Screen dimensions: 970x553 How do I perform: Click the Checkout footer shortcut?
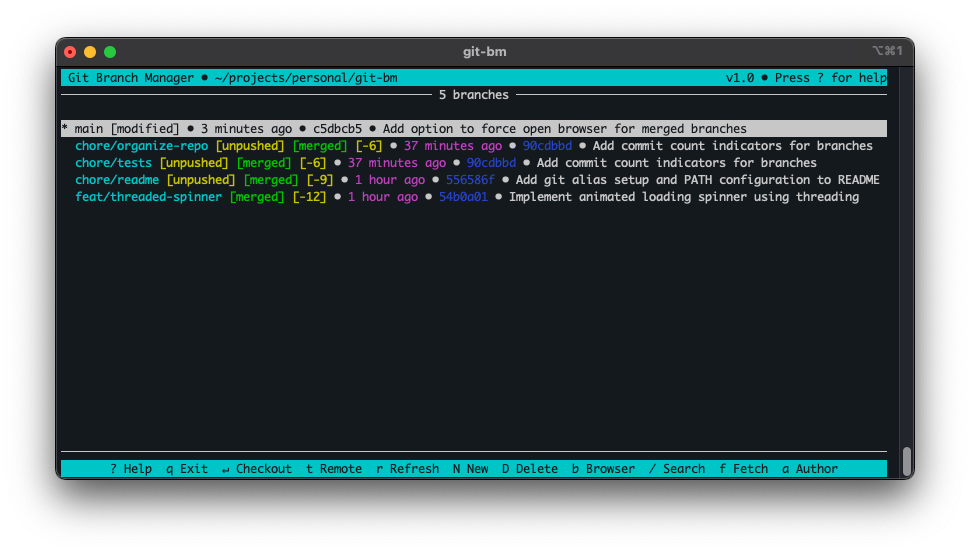click(257, 469)
